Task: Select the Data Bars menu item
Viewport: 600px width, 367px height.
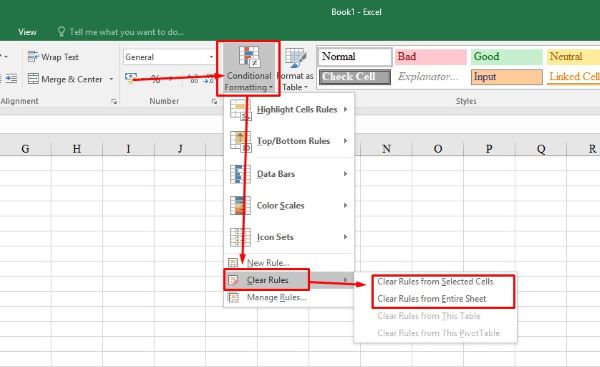Action: [289, 174]
